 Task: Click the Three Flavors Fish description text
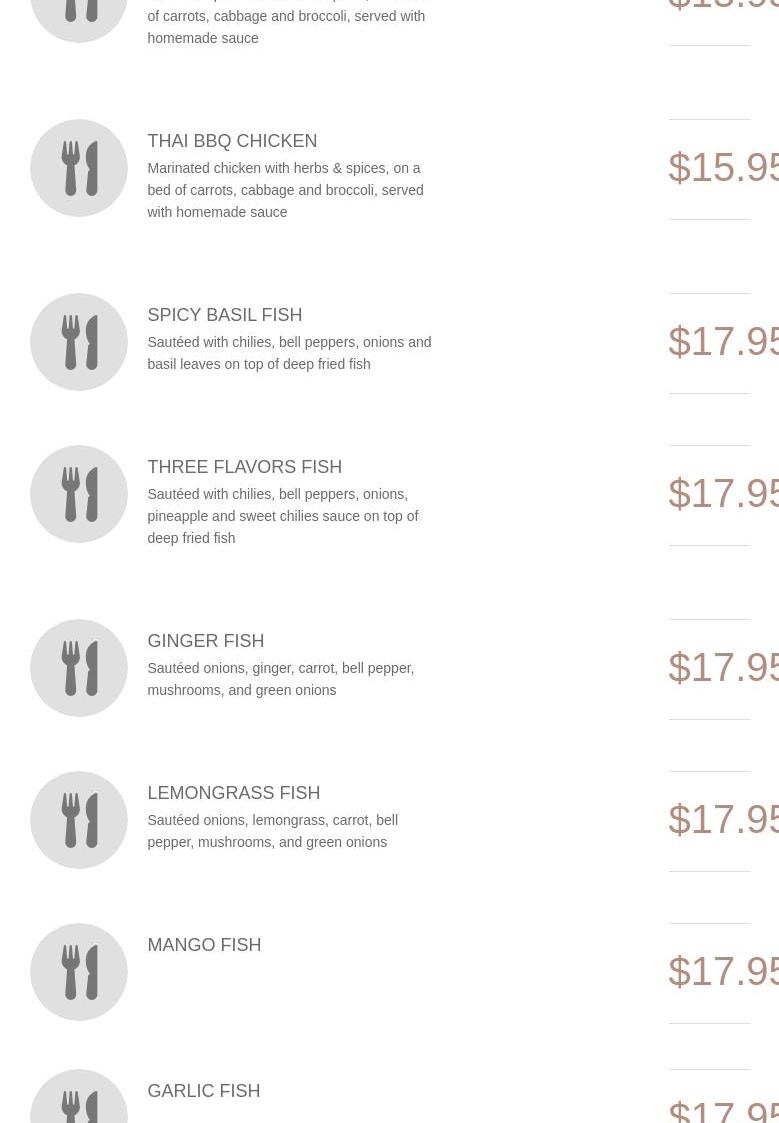283,516
